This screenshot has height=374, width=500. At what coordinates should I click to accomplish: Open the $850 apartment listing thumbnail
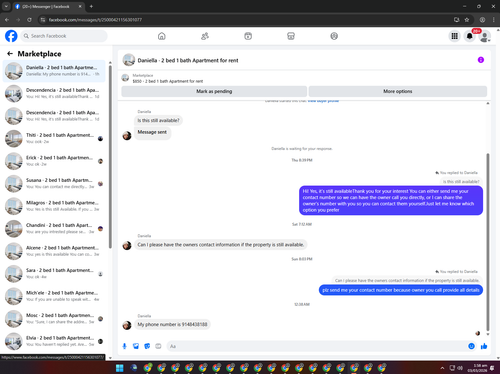point(125,78)
